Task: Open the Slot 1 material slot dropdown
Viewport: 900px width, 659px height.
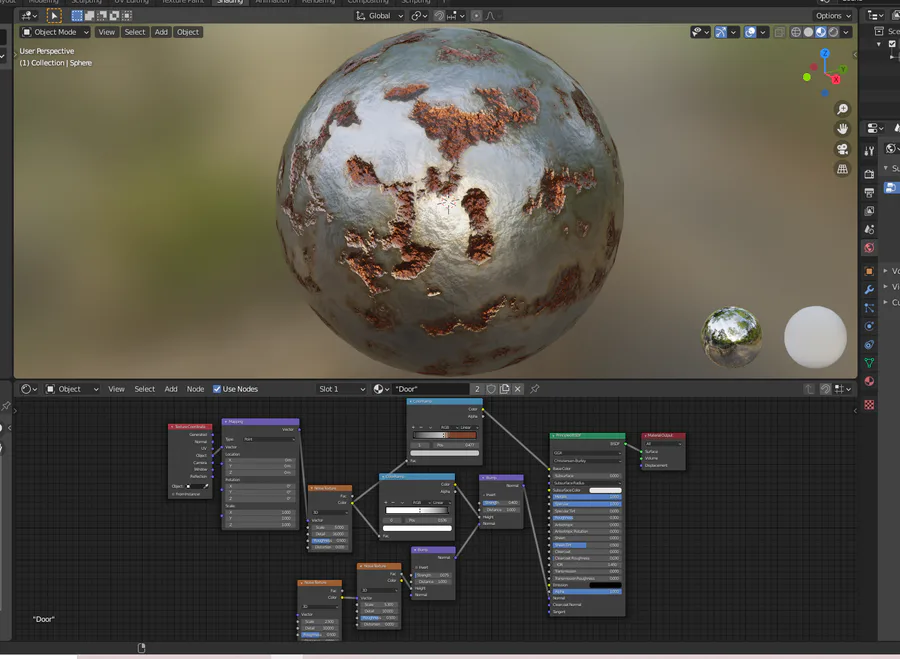Action: (341, 389)
